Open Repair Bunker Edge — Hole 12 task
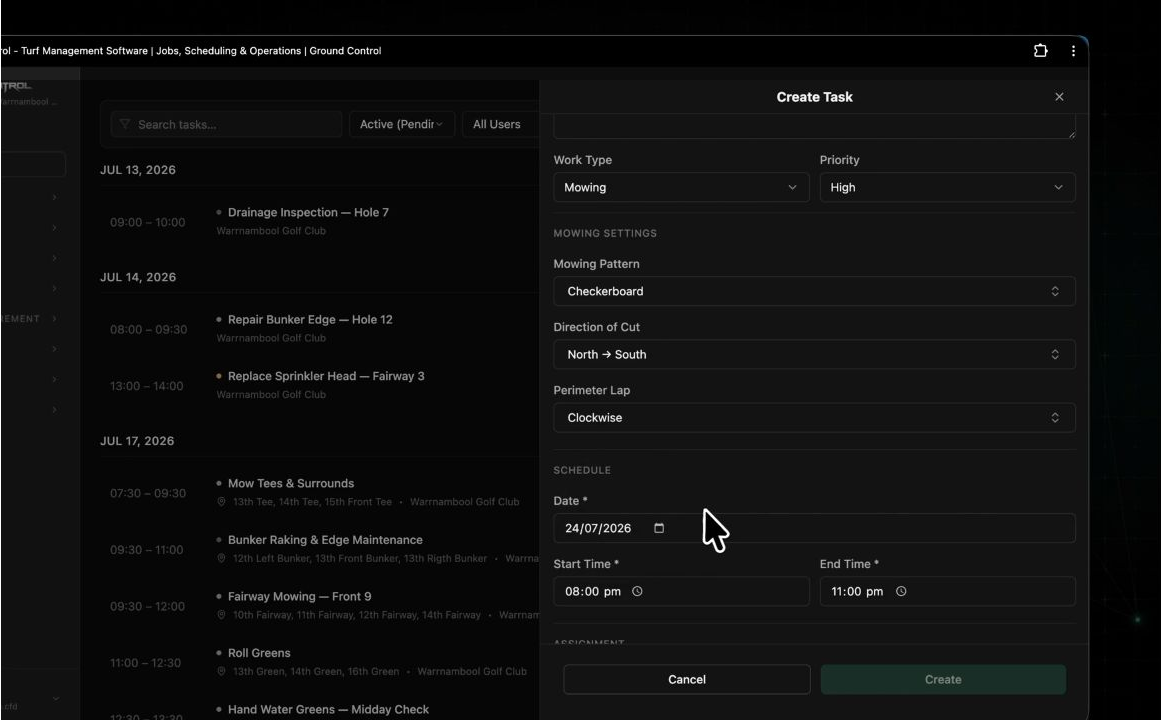Screen dimensions: 1161x720 click(x=310, y=320)
